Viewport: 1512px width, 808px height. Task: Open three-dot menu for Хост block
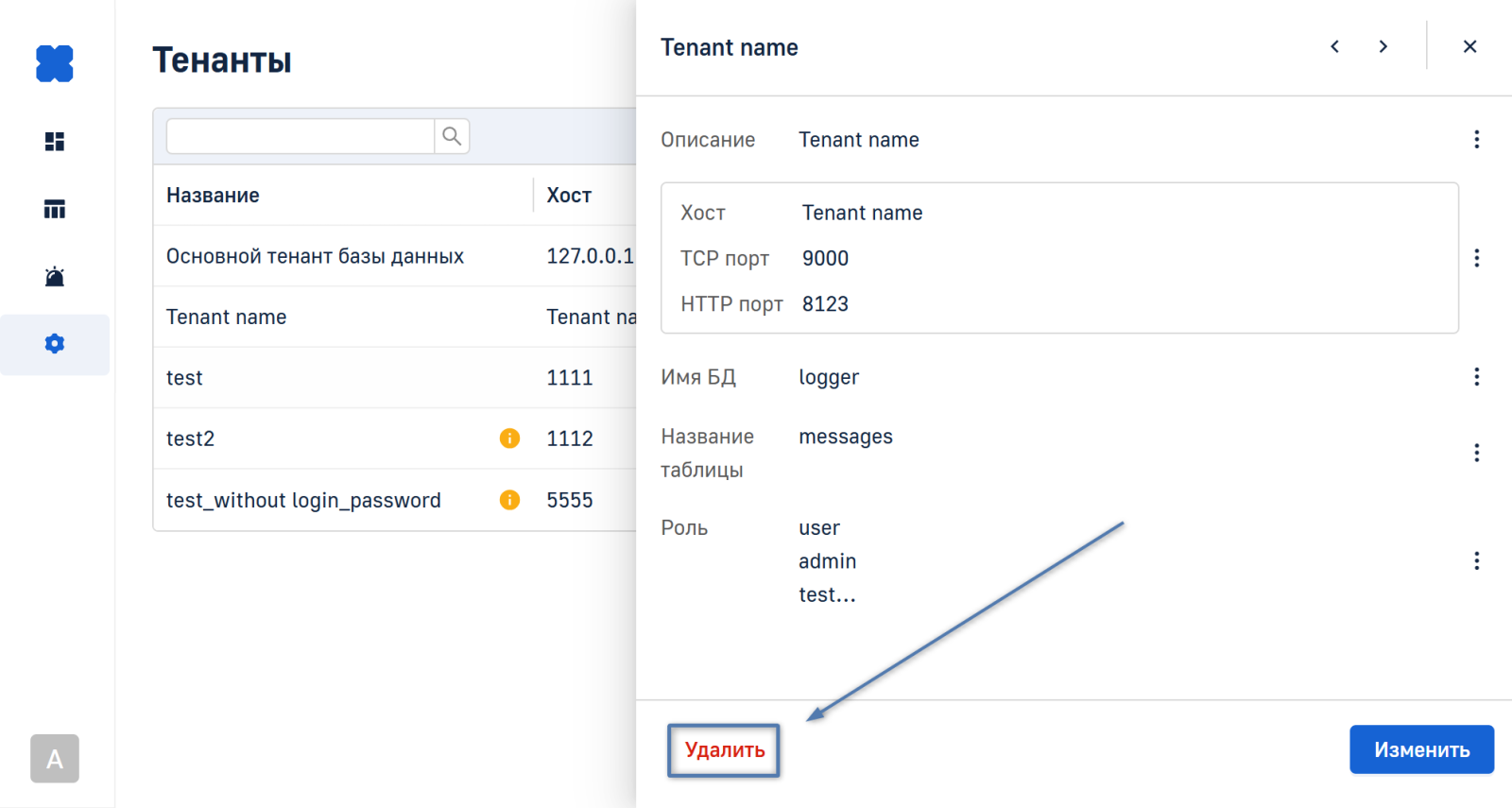1476,258
